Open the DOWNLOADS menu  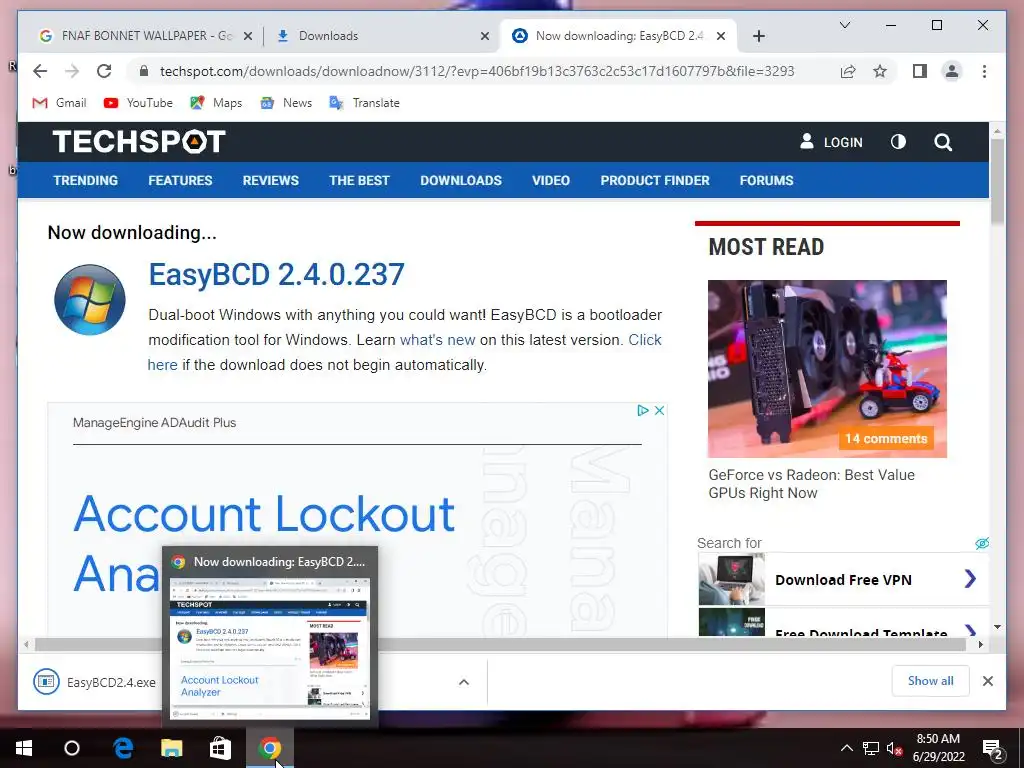point(461,180)
